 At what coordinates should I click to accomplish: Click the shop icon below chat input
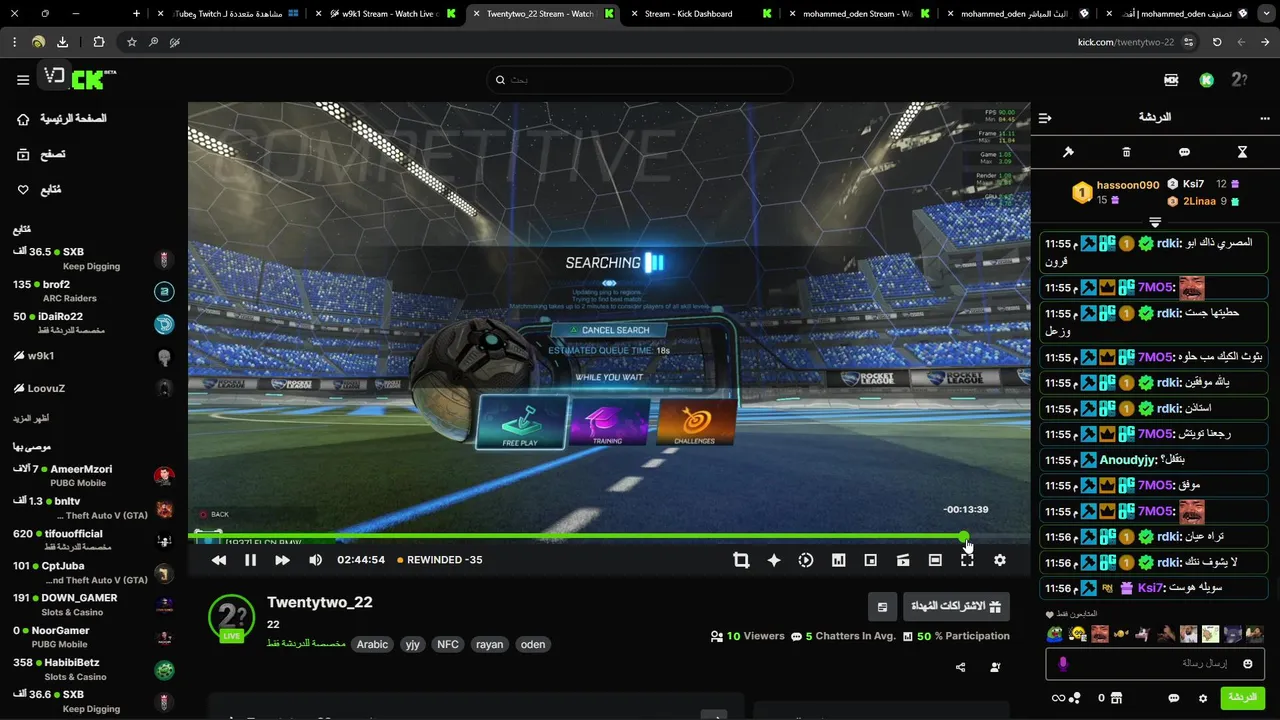[x=1116, y=698]
